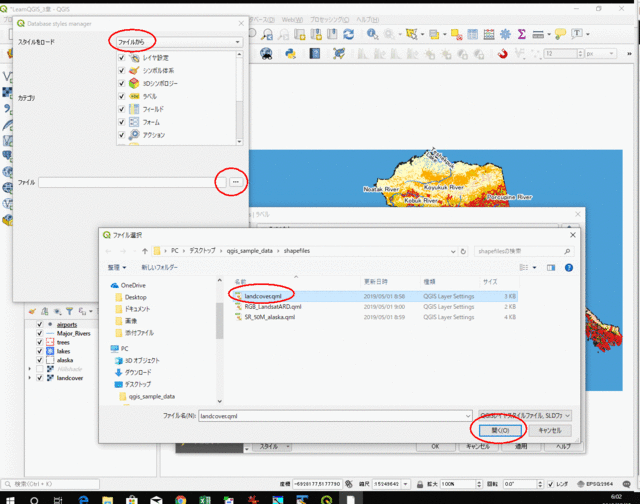Open the プロセッシング menu
640x504 pixels.
tap(329, 20)
